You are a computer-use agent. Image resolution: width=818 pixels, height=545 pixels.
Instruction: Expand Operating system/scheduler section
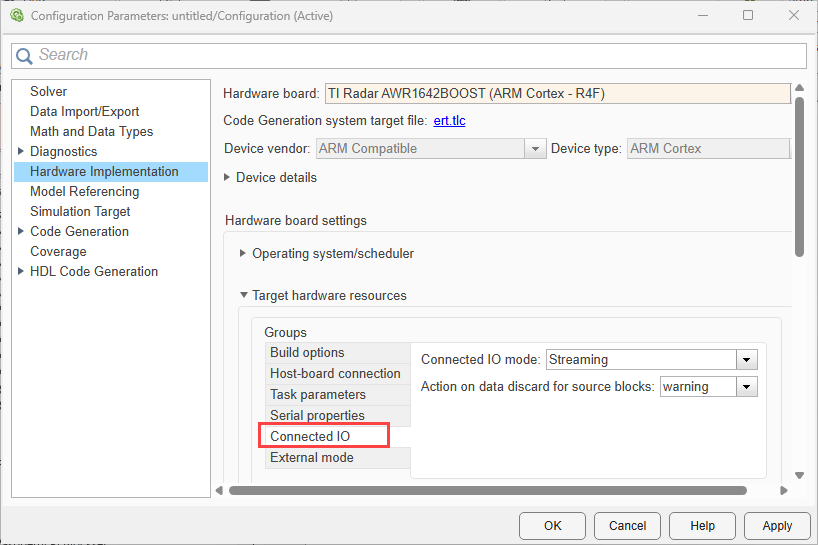(x=243, y=253)
